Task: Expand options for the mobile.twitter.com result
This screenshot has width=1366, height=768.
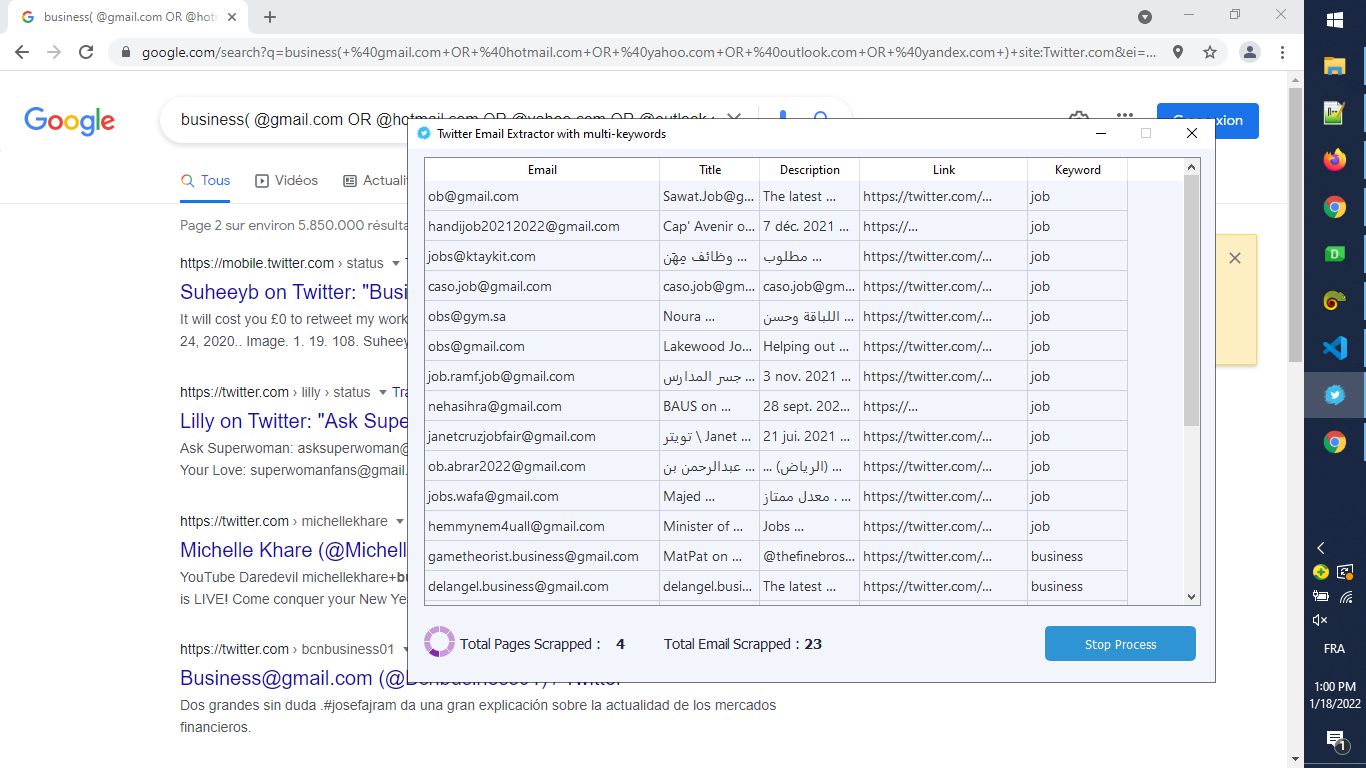Action: [396, 263]
